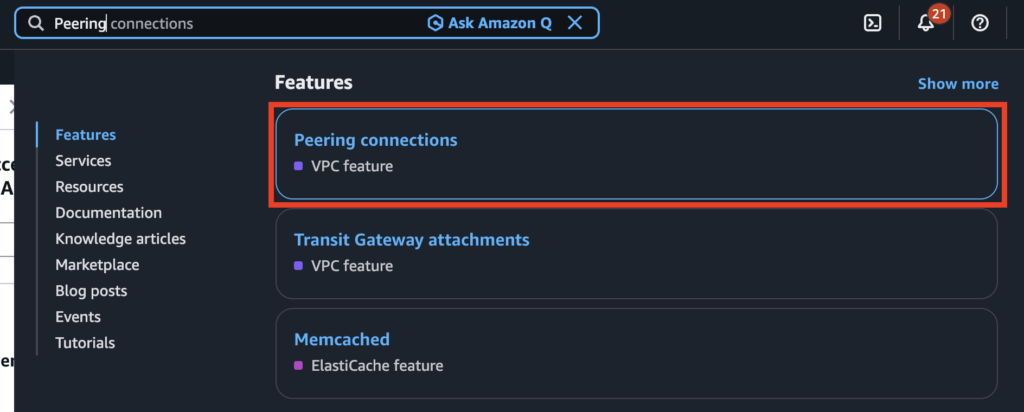Open the notifications bell
Screen dimensions: 1024x412
pyautogui.click(x=926, y=23)
